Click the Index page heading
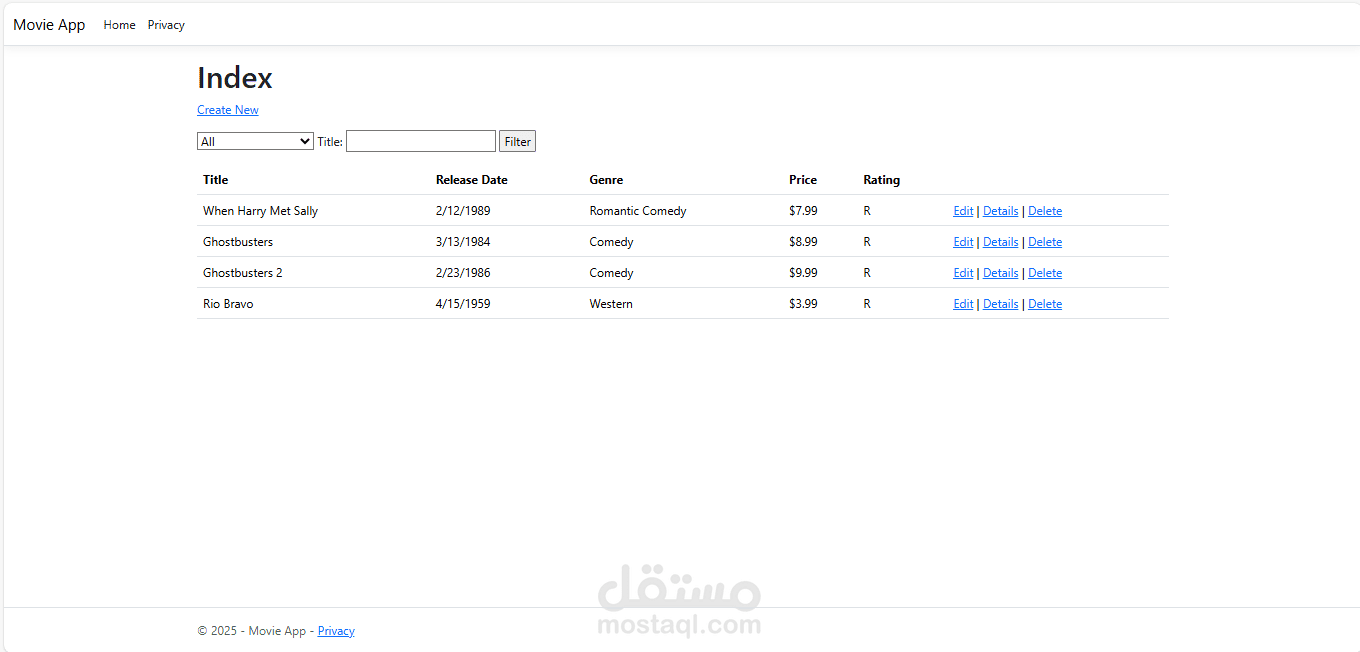 [235, 78]
